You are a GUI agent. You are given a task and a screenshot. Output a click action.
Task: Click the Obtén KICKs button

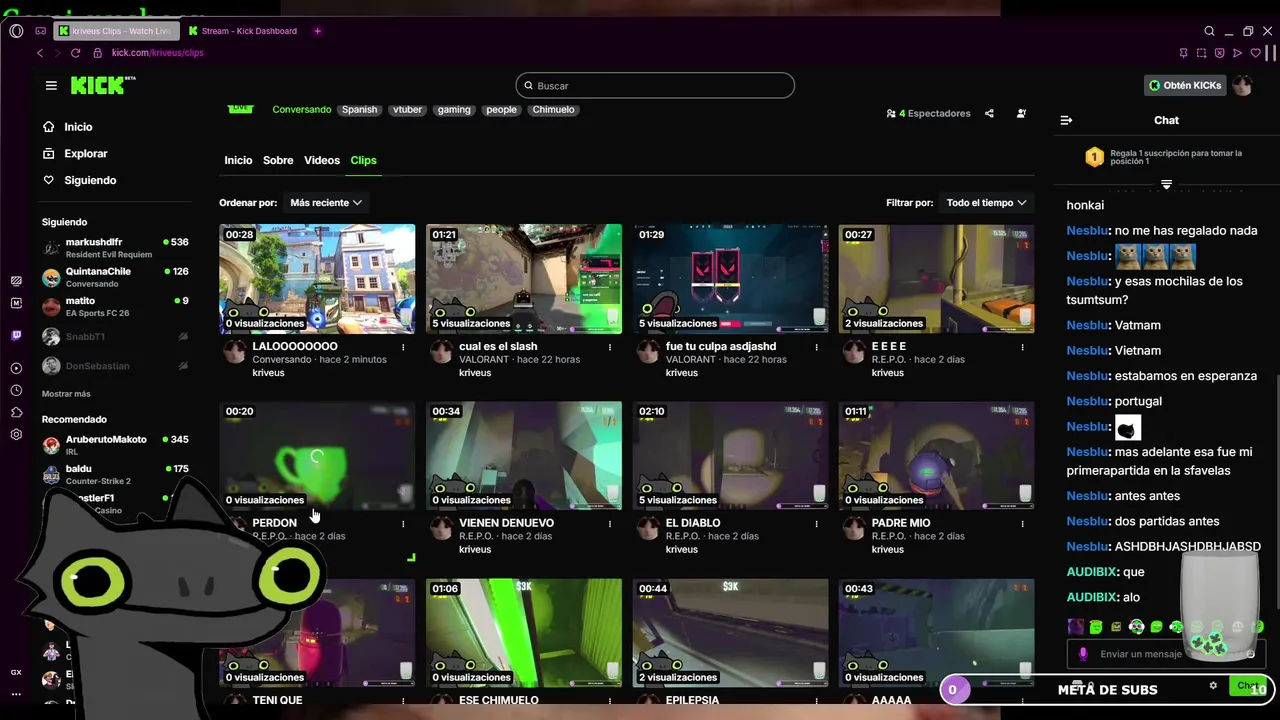coord(1185,86)
